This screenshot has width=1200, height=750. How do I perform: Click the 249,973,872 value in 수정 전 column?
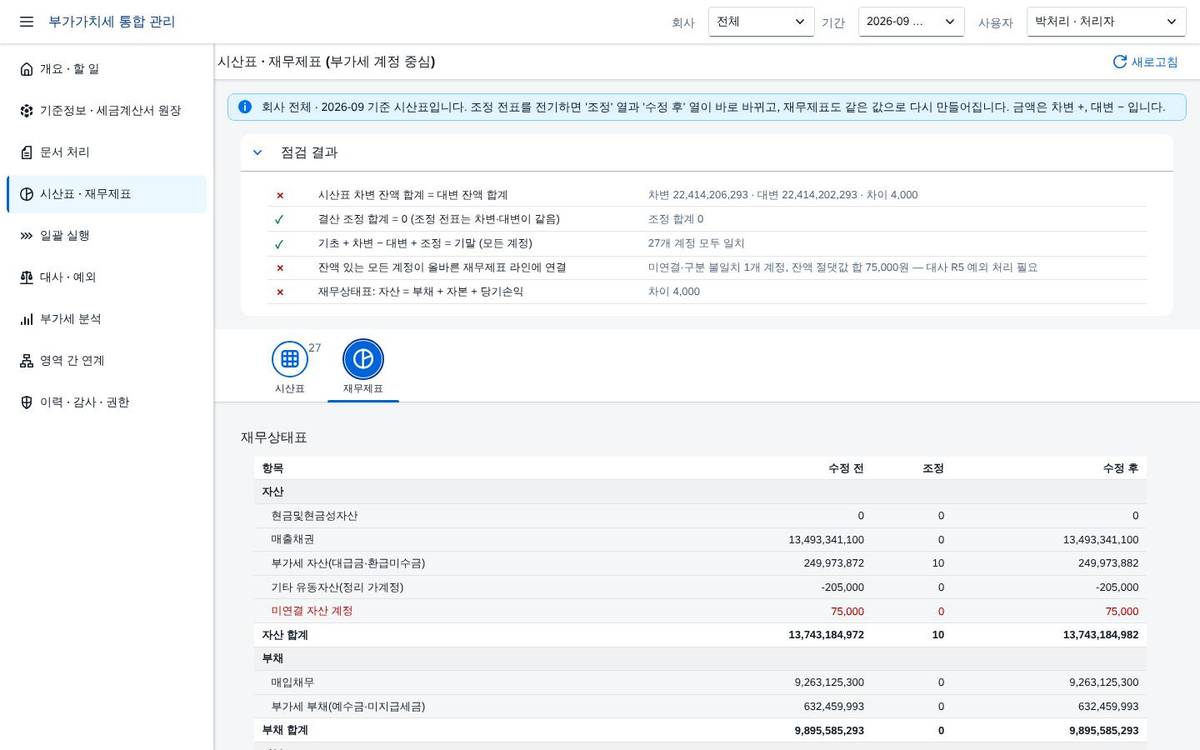click(x=834, y=563)
